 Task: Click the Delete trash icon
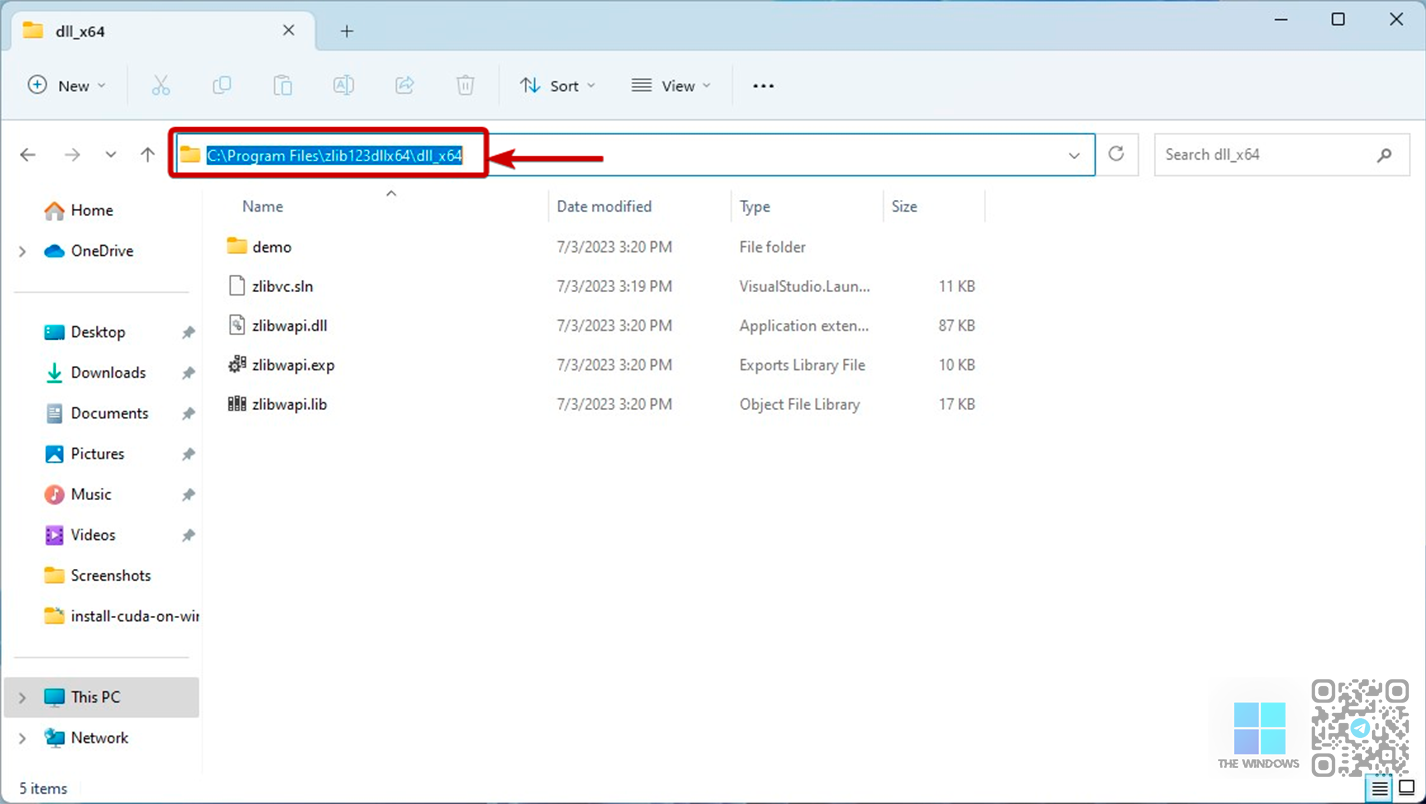click(x=465, y=86)
